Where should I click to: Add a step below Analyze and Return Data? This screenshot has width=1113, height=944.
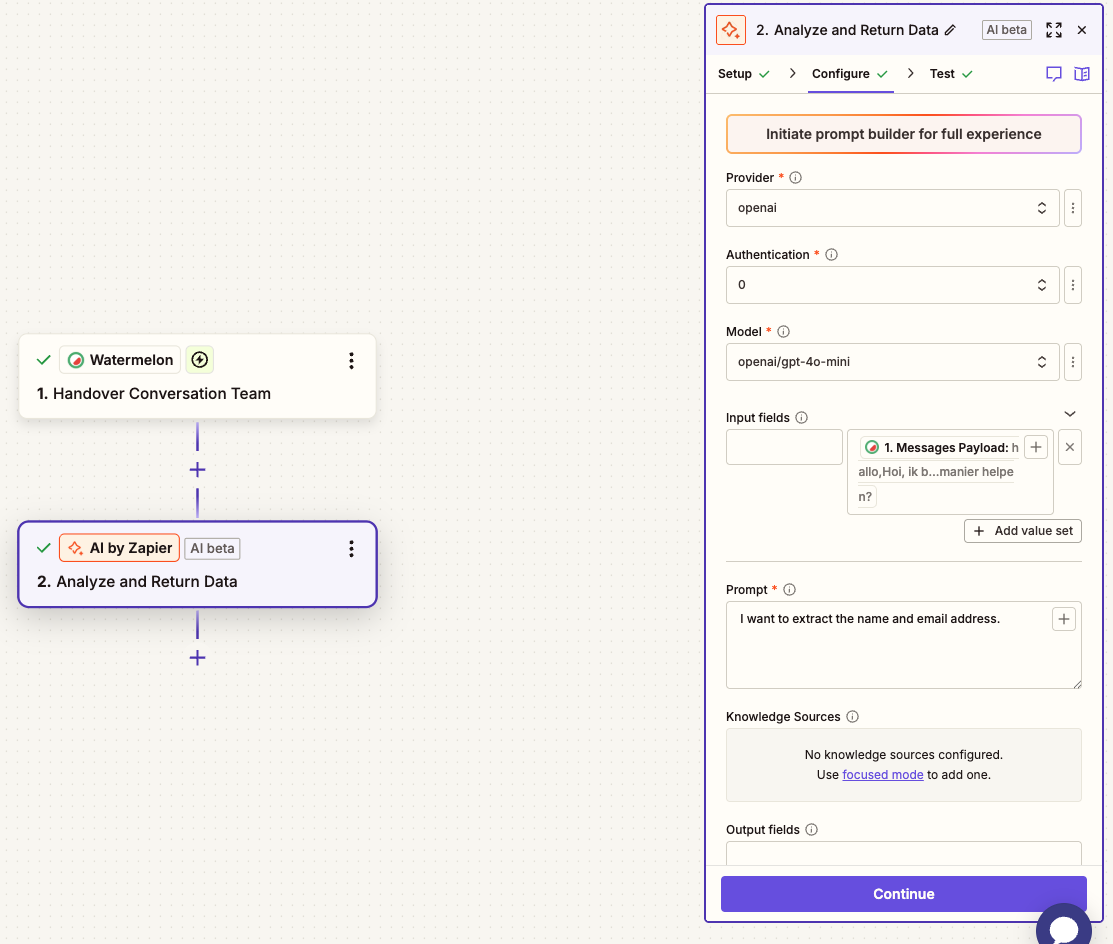197,658
